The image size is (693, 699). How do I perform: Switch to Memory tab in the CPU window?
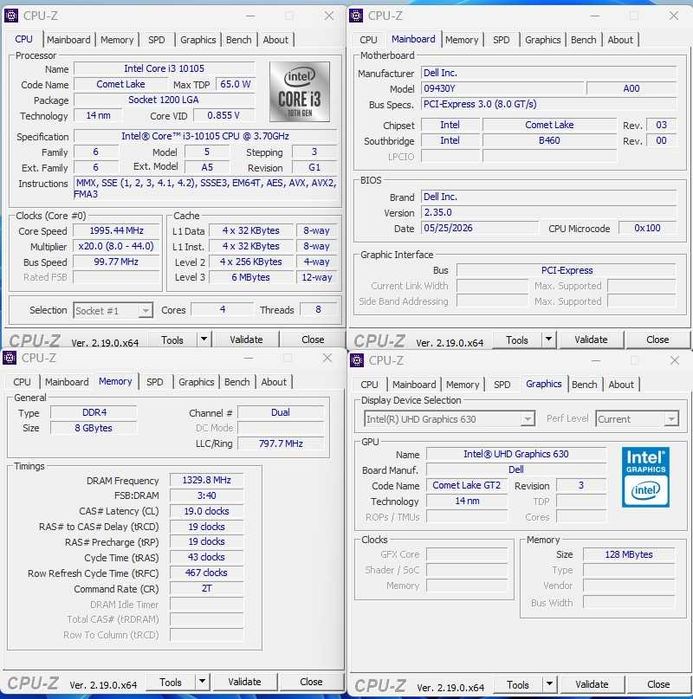(x=117, y=40)
